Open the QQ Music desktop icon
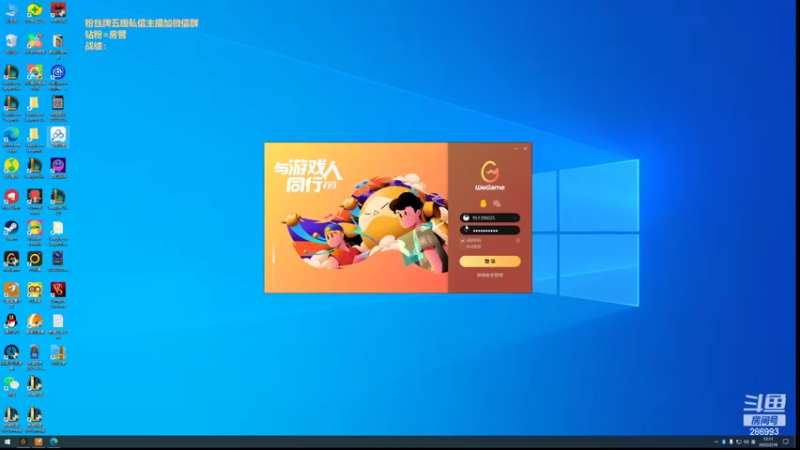Viewport: 800px width, 450px height. coord(11,168)
